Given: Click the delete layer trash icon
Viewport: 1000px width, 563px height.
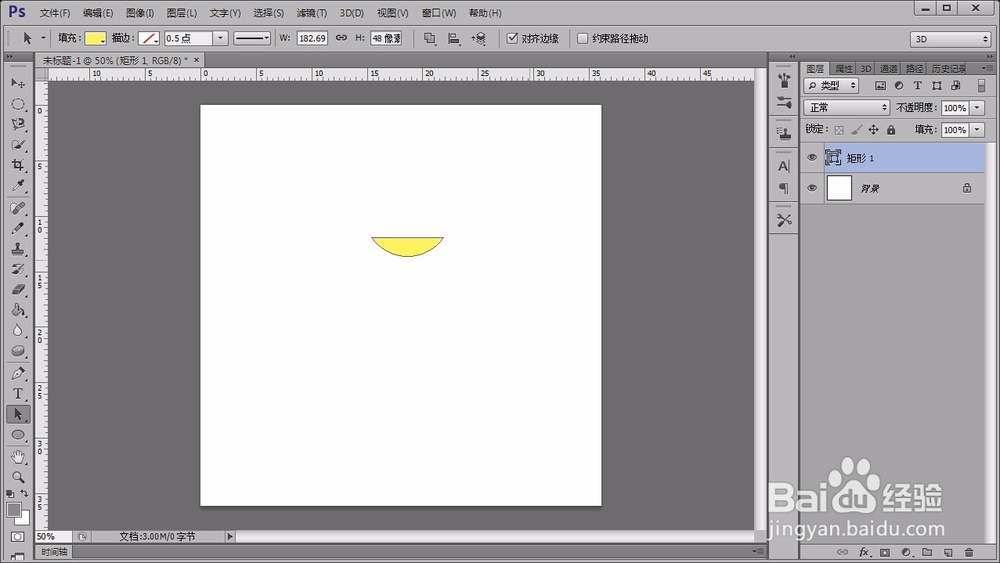Looking at the screenshot, I should tap(969, 552).
